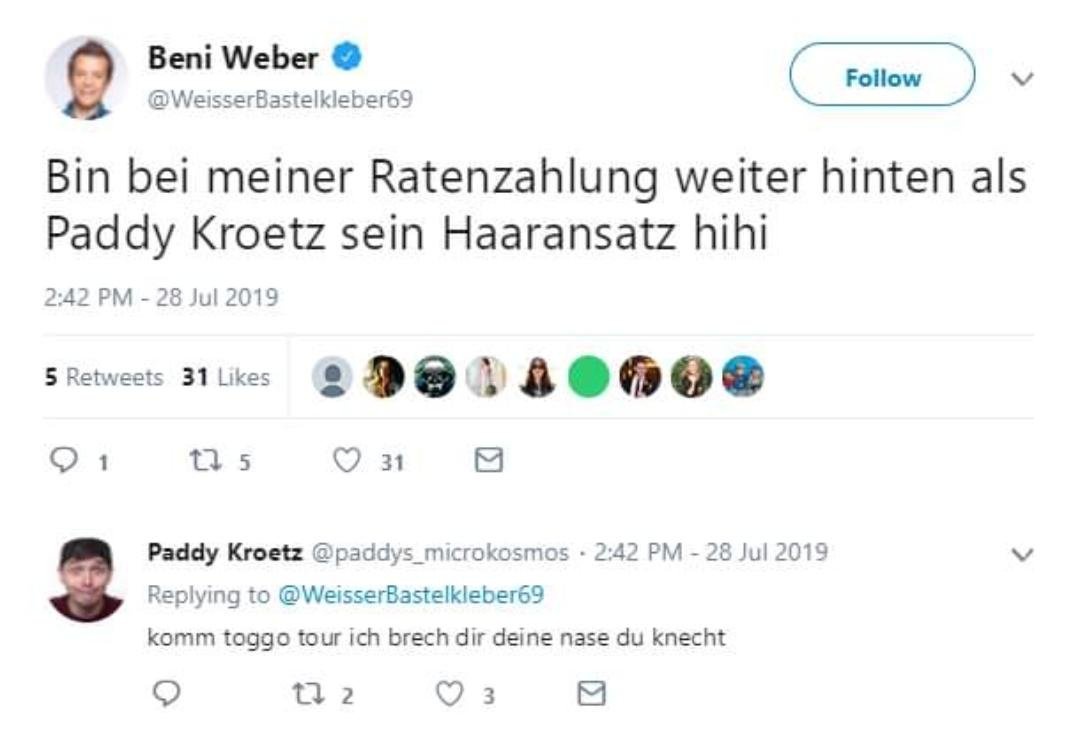Open more options chevron beside Follow
The height and width of the screenshot is (738, 1080).
coord(1022,78)
